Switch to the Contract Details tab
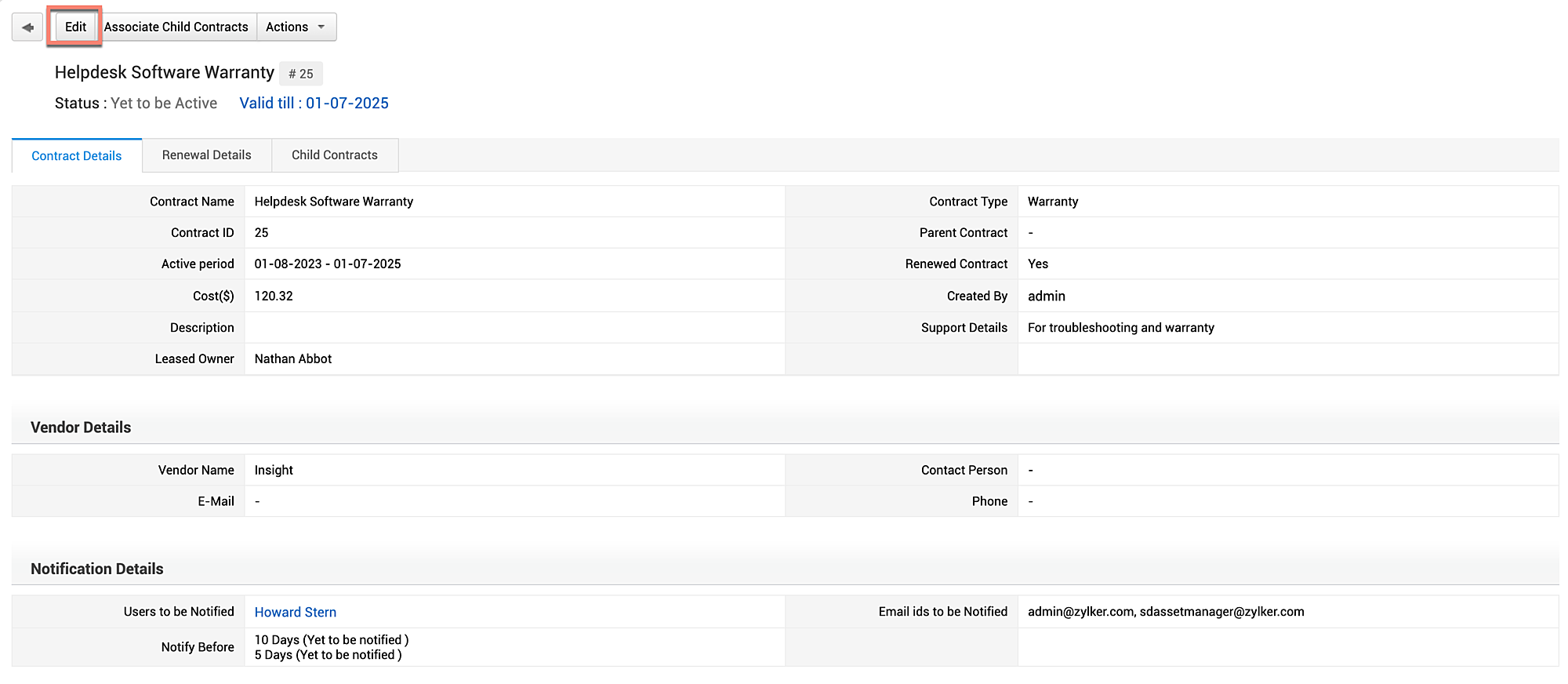This screenshot has width=1568, height=684. 77,156
